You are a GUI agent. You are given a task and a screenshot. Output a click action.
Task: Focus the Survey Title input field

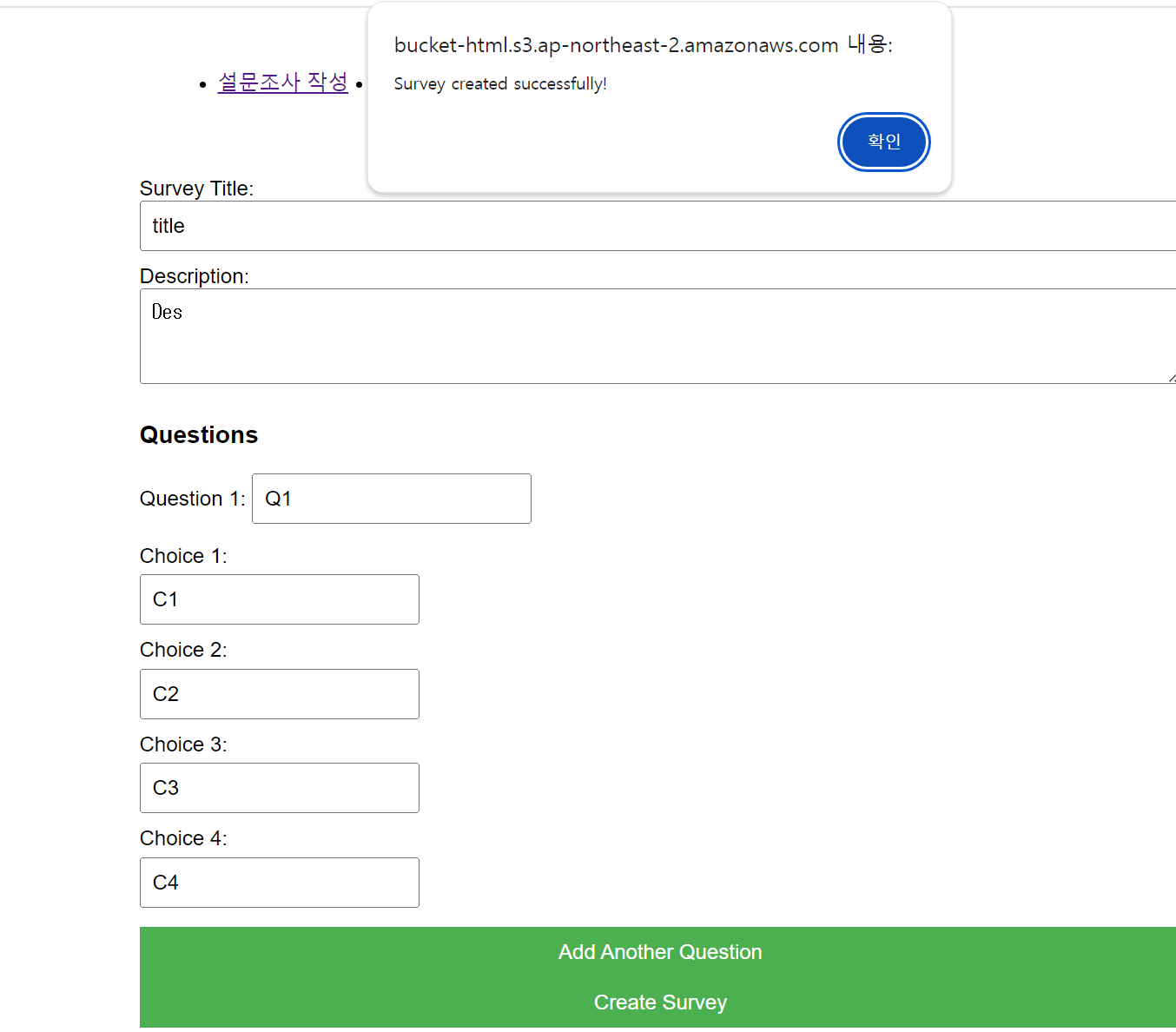(x=657, y=226)
